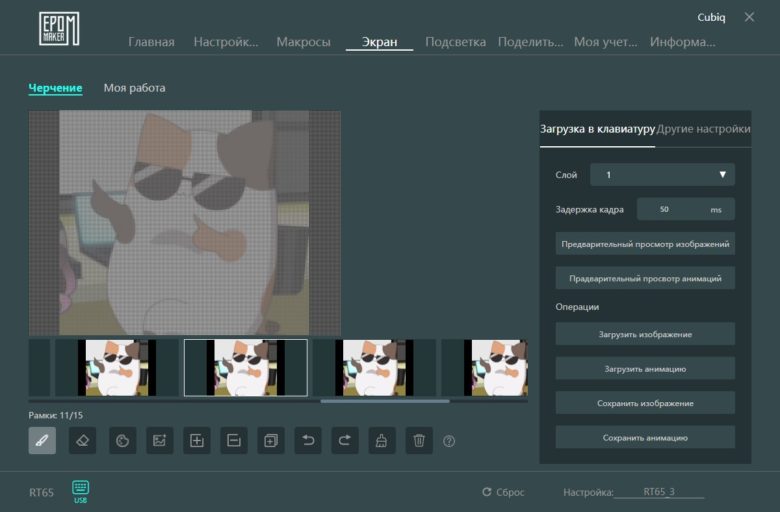Select the last partially visible frame thumbnail

tap(485, 368)
